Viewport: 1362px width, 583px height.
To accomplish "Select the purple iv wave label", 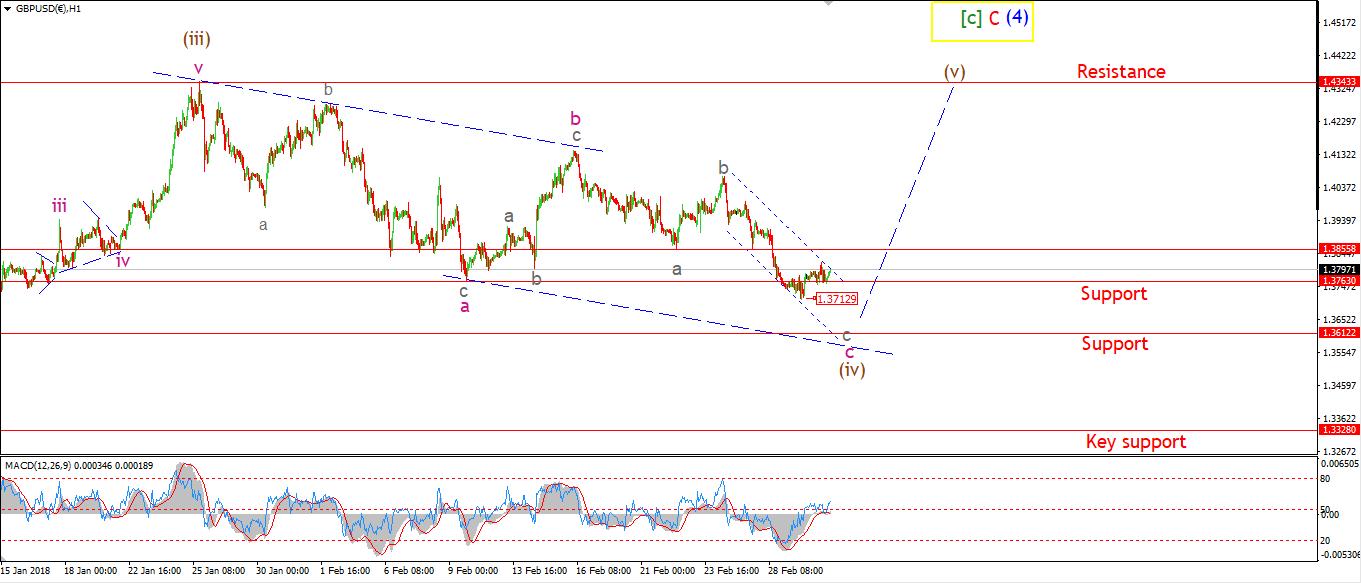I will pyautogui.click(x=123, y=261).
